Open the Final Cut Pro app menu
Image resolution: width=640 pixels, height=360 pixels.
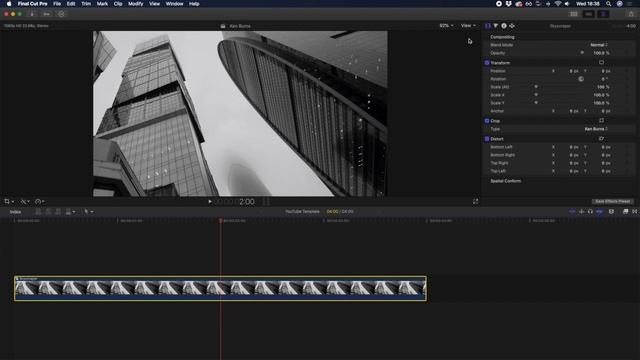click(32, 4)
